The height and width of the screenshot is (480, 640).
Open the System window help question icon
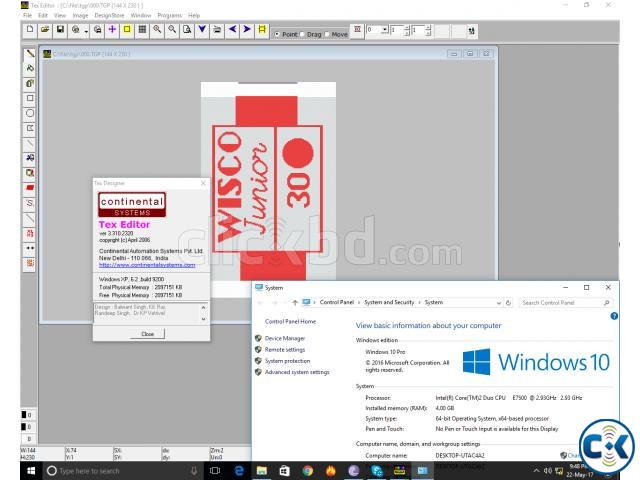tap(614, 316)
